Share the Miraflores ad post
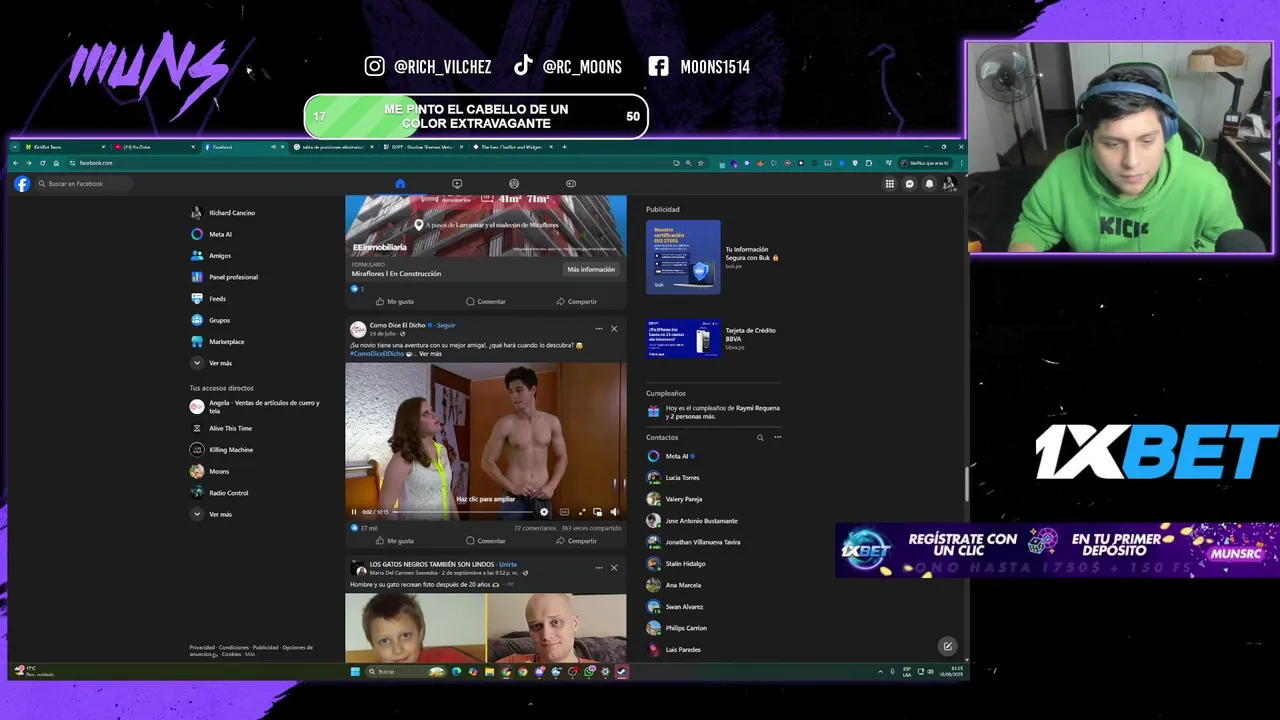 coord(577,301)
